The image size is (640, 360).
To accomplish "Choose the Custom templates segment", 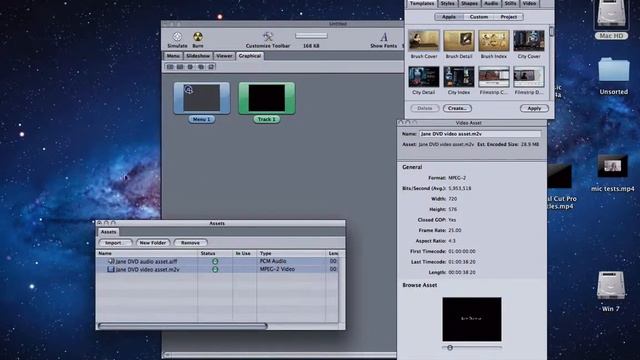I will (479, 17).
